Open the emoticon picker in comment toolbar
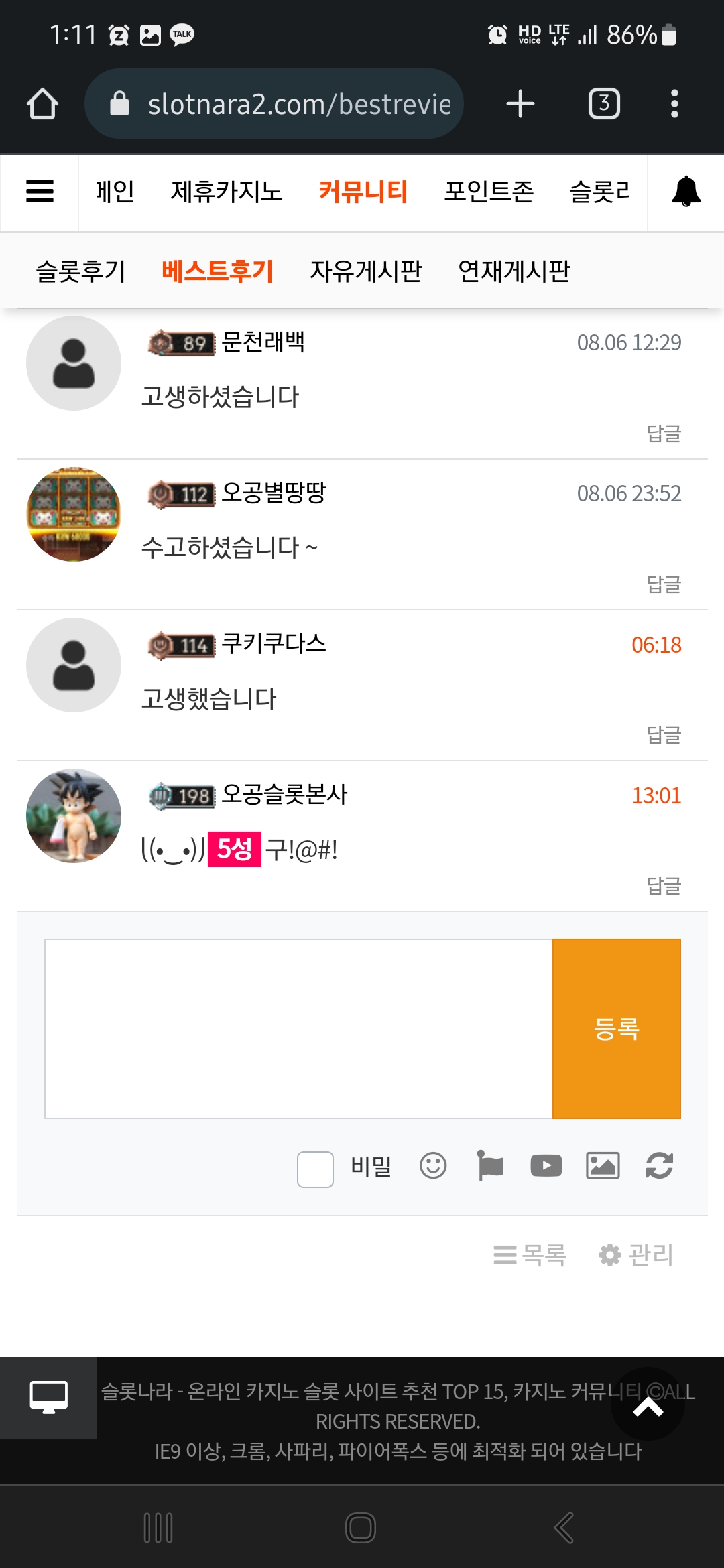Screen dimensions: 724x1568 pyautogui.click(x=433, y=1166)
